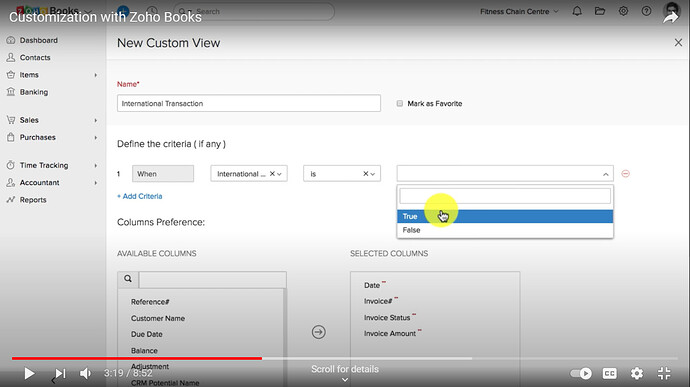The width and height of the screenshot is (690, 387).
Task: Move column with right arrow circle button
Action: click(319, 332)
